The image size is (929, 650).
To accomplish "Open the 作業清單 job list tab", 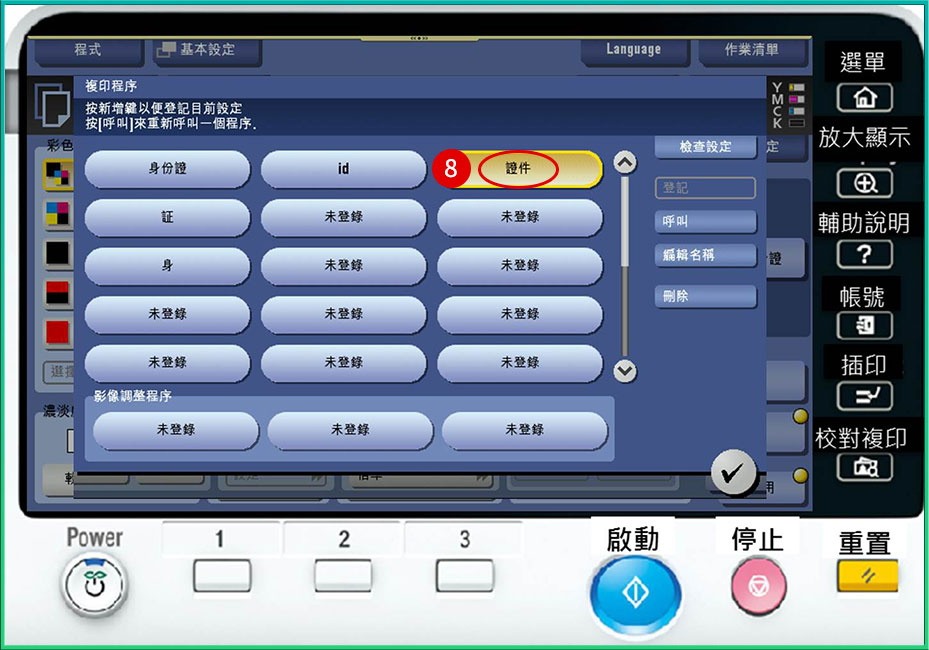I will (x=751, y=49).
